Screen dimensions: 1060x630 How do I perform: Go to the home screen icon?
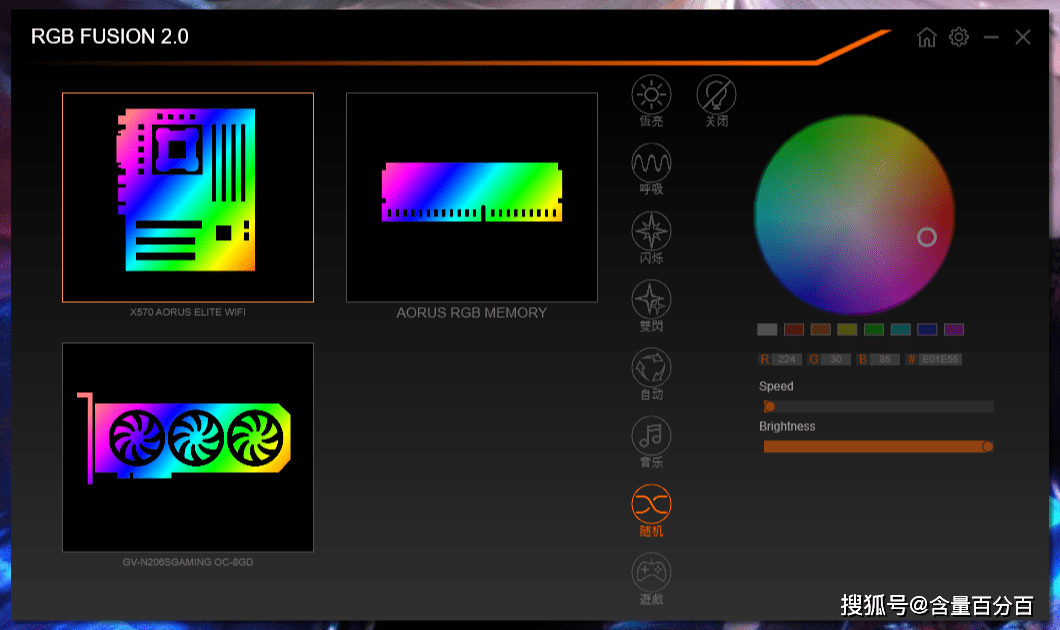tap(927, 37)
